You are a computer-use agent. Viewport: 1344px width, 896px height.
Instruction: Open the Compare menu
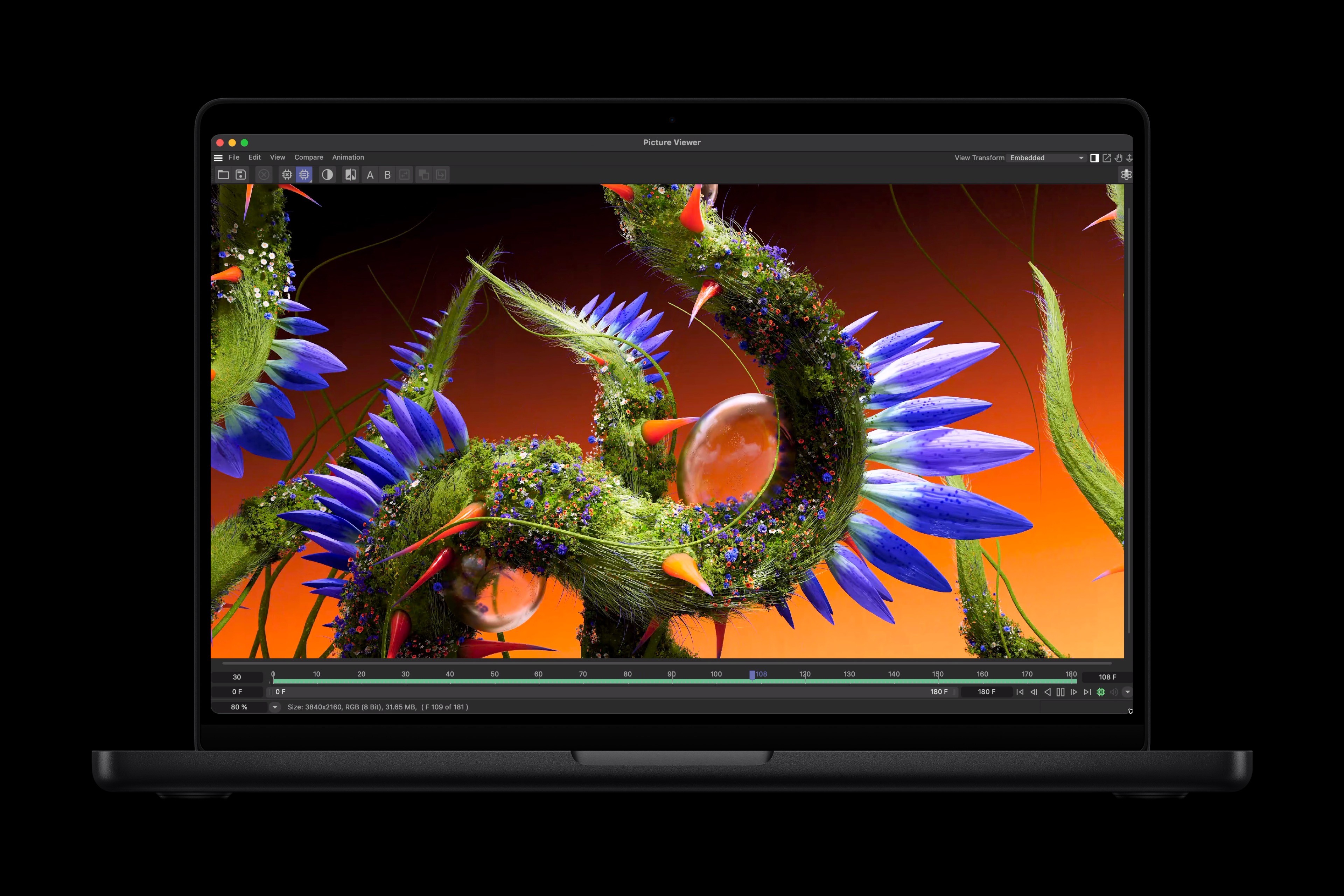pyautogui.click(x=309, y=157)
